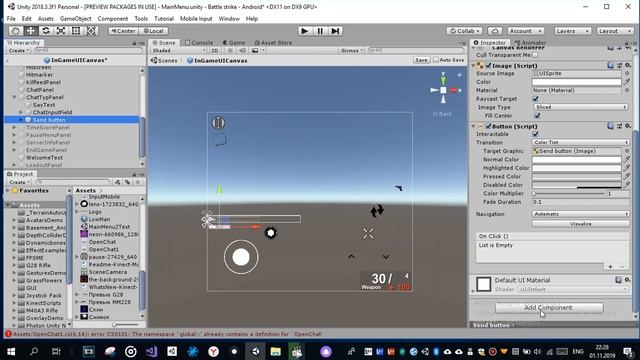Select the Move tool
The width and height of the screenshot is (640, 360).
pos(31,31)
